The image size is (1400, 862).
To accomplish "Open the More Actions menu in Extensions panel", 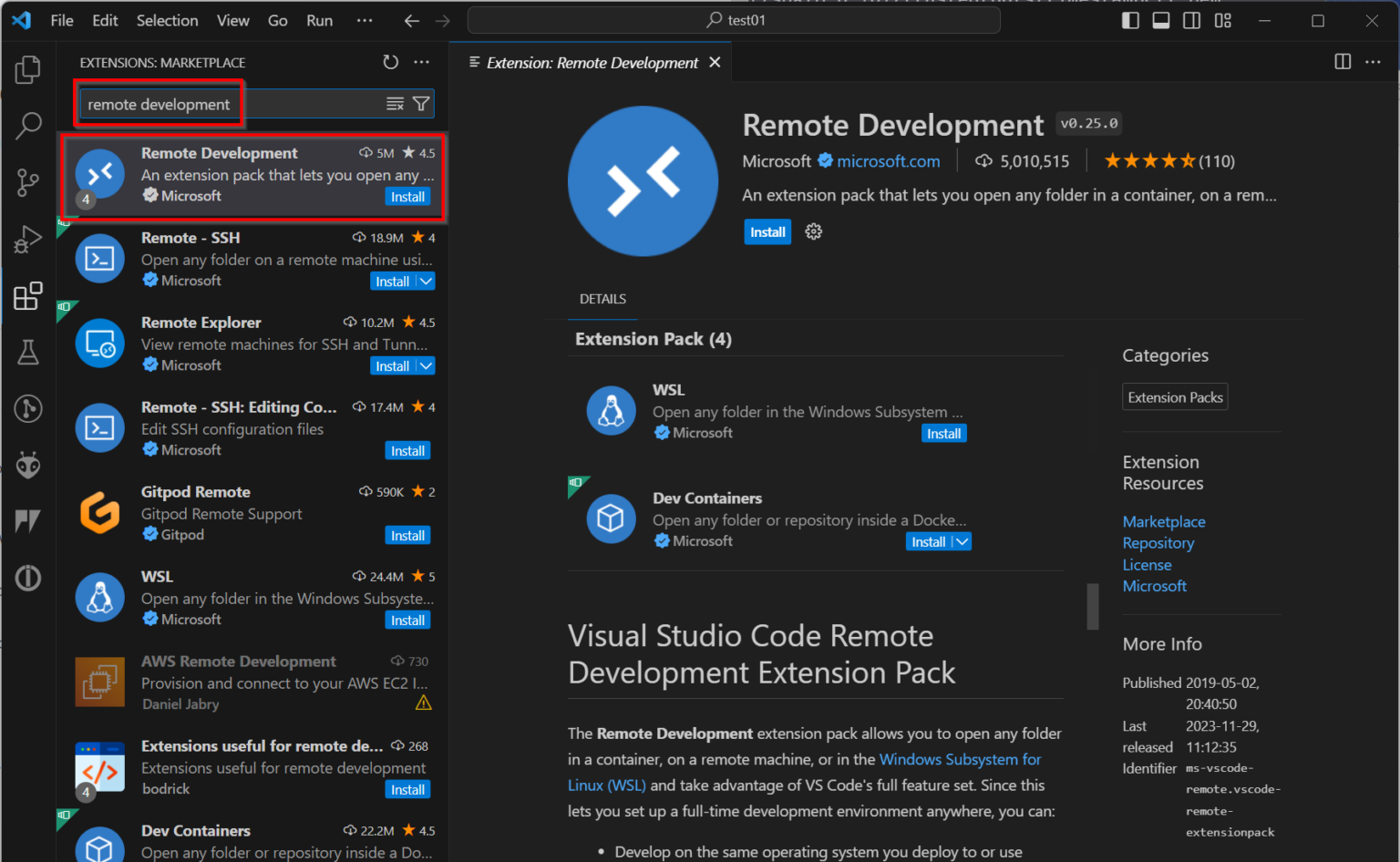I will [x=421, y=62].
